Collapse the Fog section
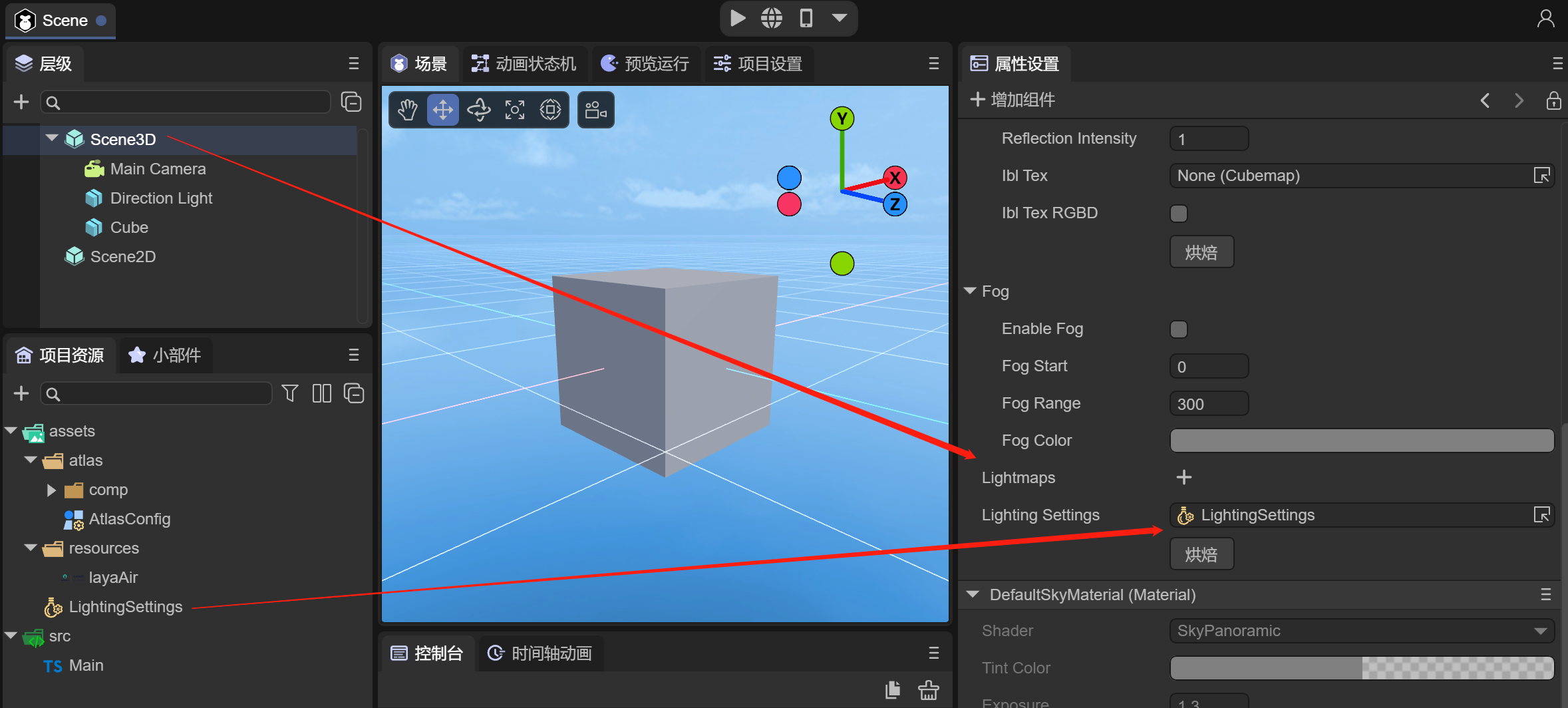The width and height of the screenshot is (1568, 708). (971, 291)
